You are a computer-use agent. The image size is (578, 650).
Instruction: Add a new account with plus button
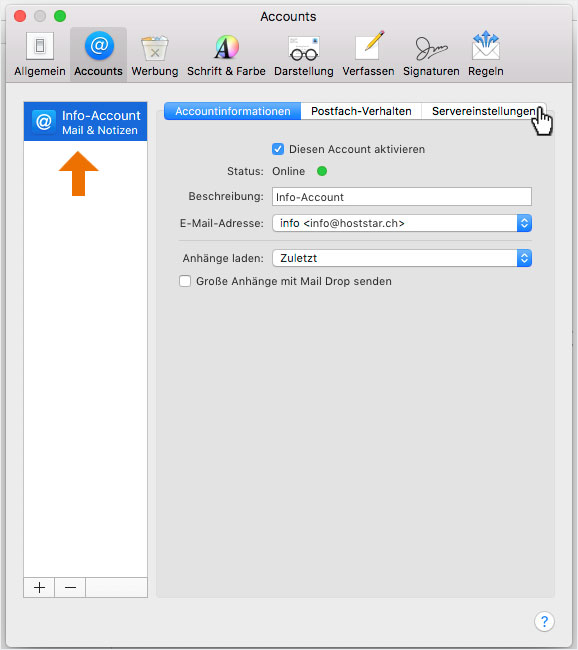39,587
